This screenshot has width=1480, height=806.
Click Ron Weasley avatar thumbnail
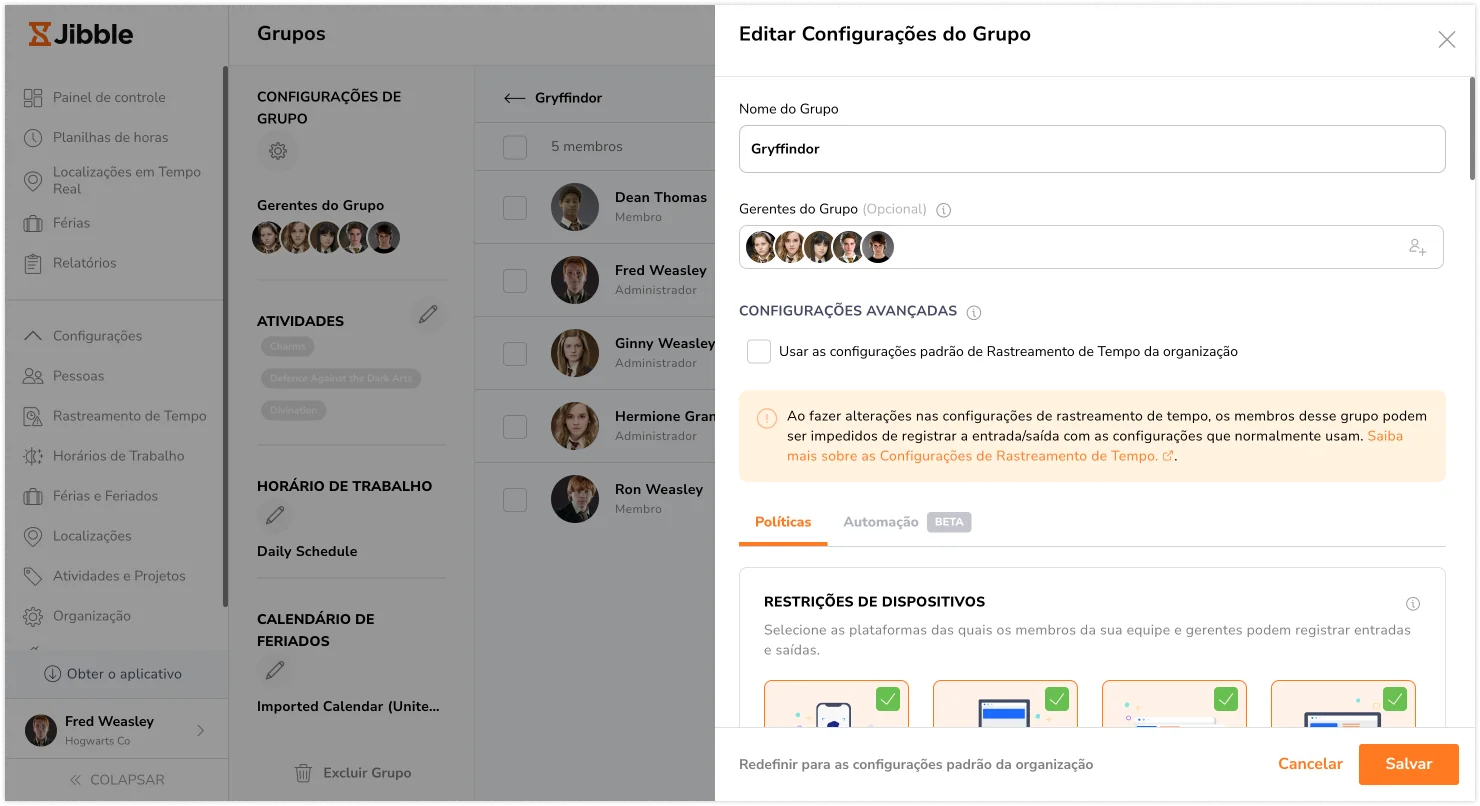575,500
